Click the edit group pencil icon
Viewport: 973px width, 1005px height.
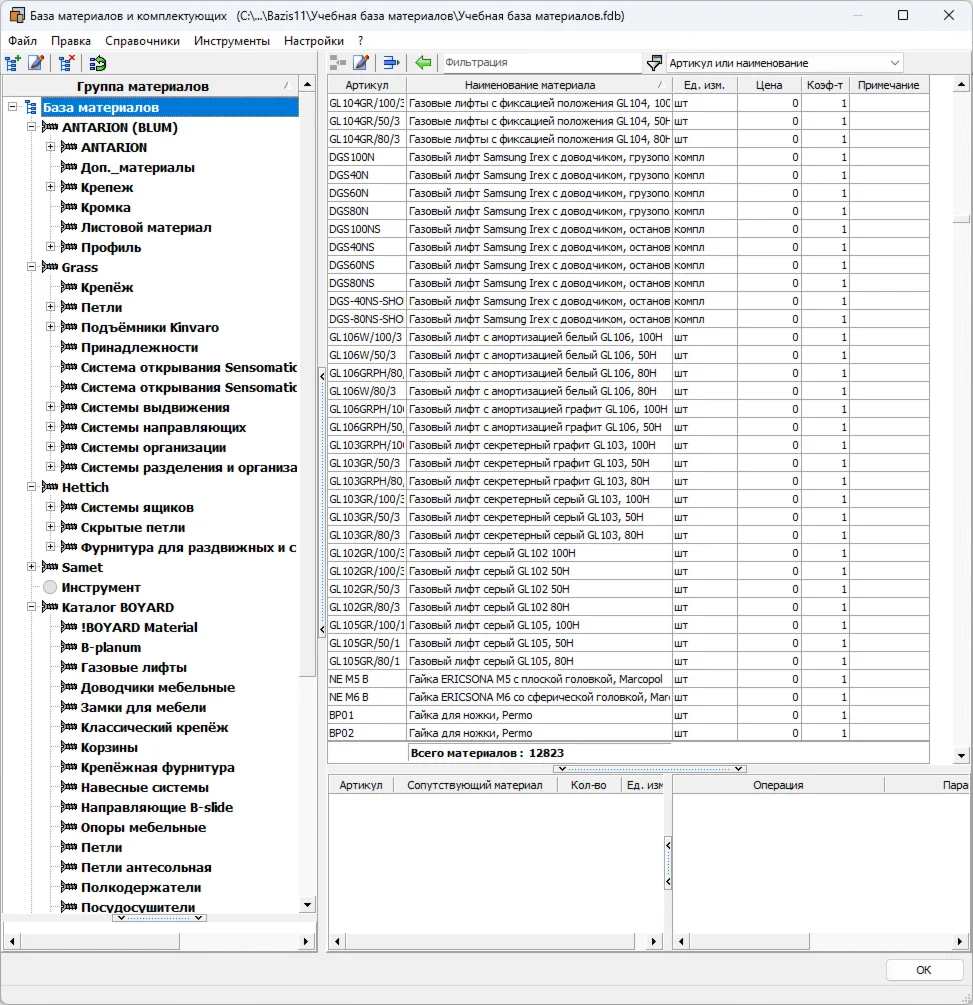[x=36, y=63]
